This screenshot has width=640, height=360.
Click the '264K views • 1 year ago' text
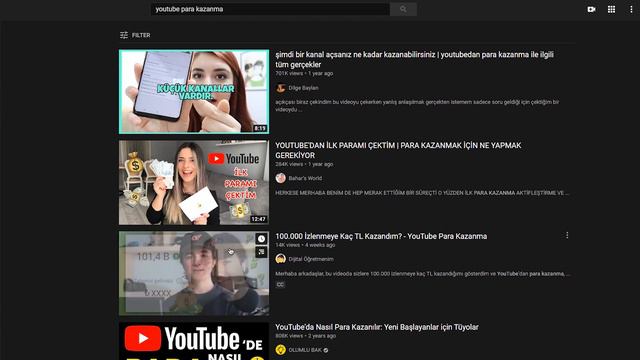pos(304,164)
